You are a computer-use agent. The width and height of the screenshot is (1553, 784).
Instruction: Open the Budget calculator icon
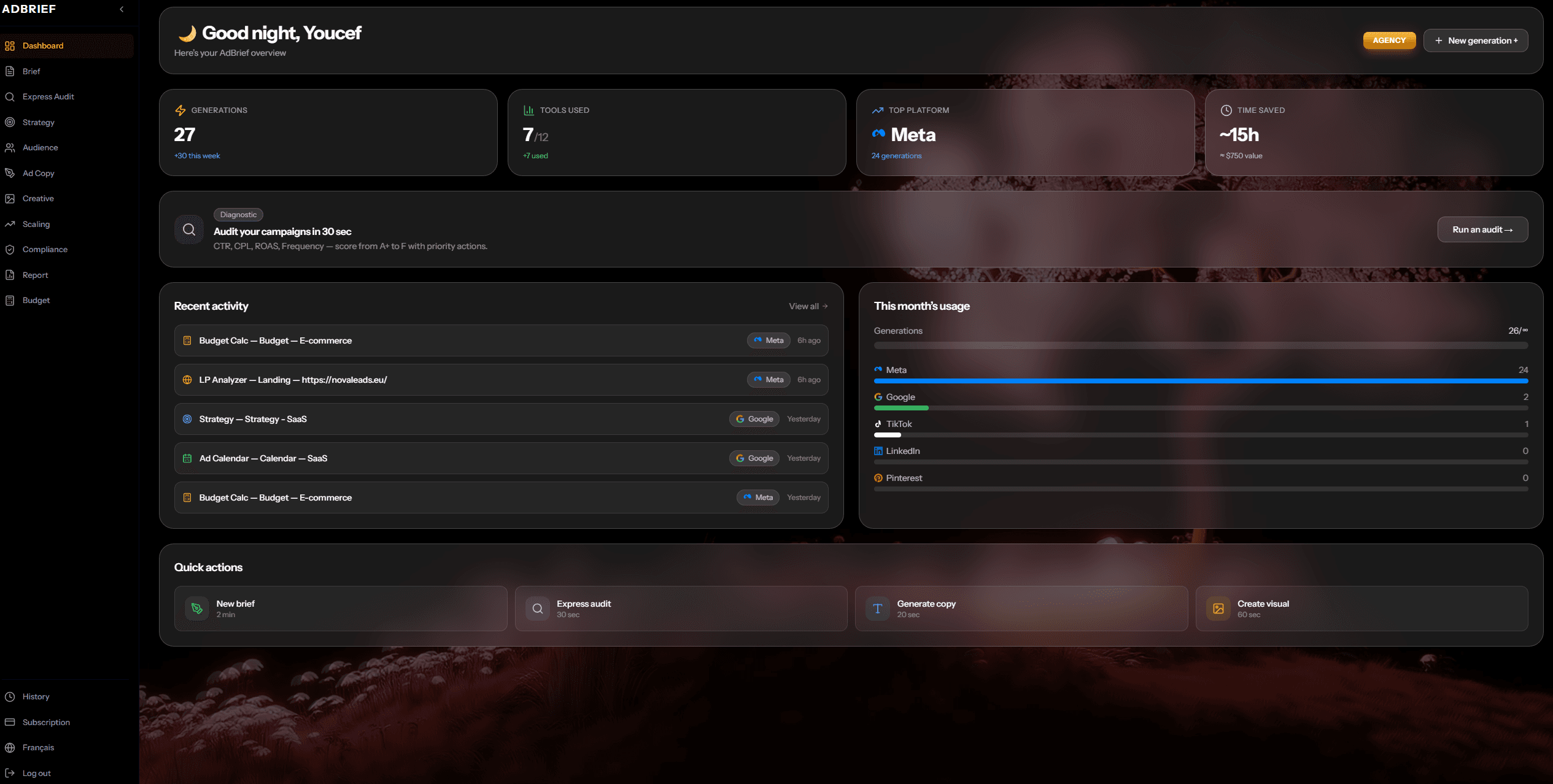[x=10, y=301]
